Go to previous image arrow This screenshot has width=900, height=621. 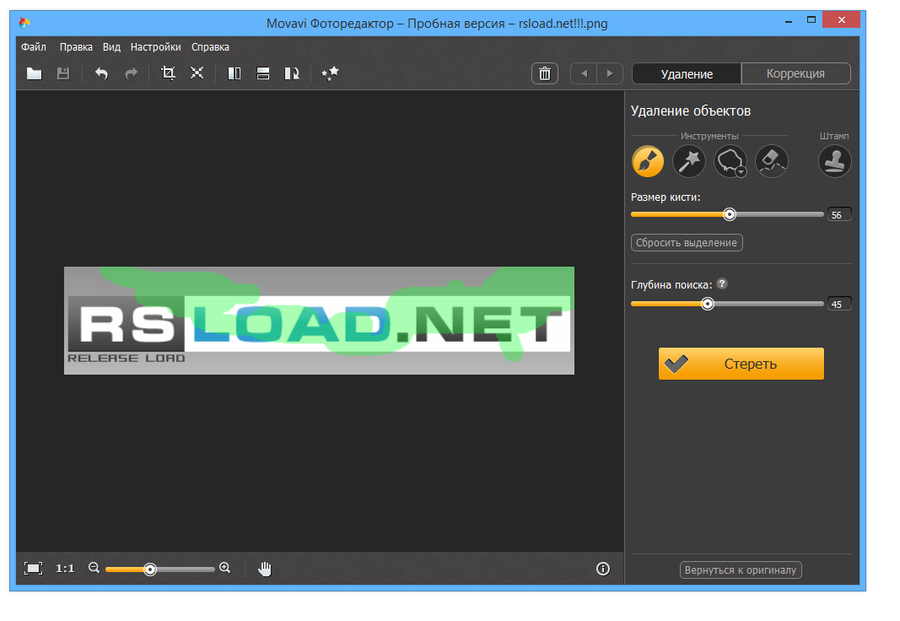point(584,73)
